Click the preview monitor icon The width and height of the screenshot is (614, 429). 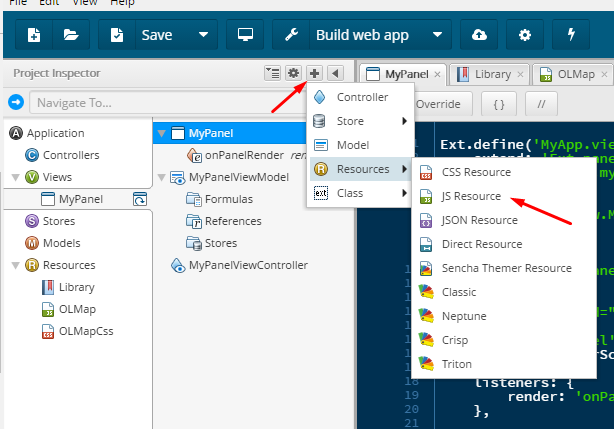(245, 35)
